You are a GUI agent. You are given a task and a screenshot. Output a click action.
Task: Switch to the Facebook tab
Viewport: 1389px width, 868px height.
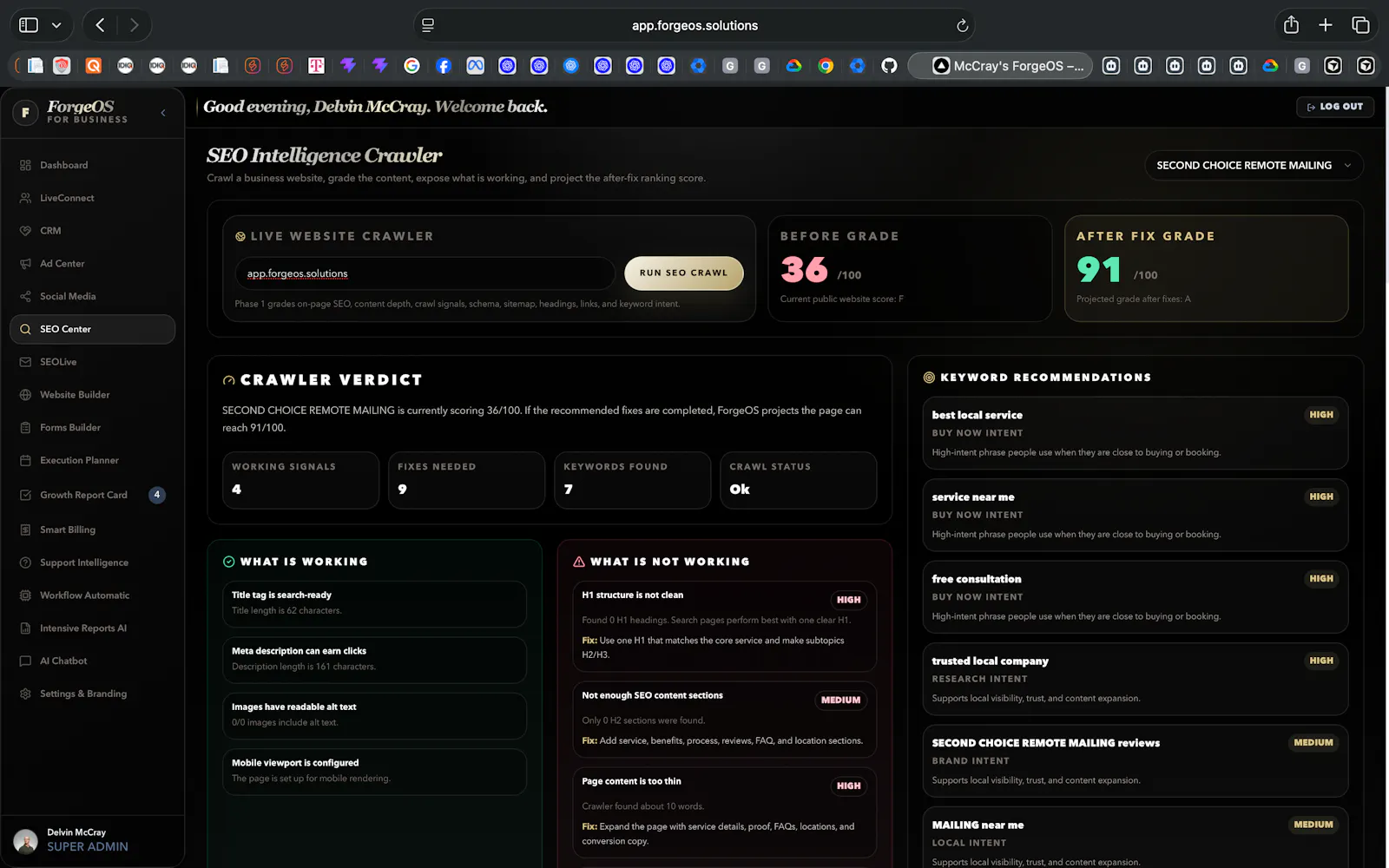point(444,65)
